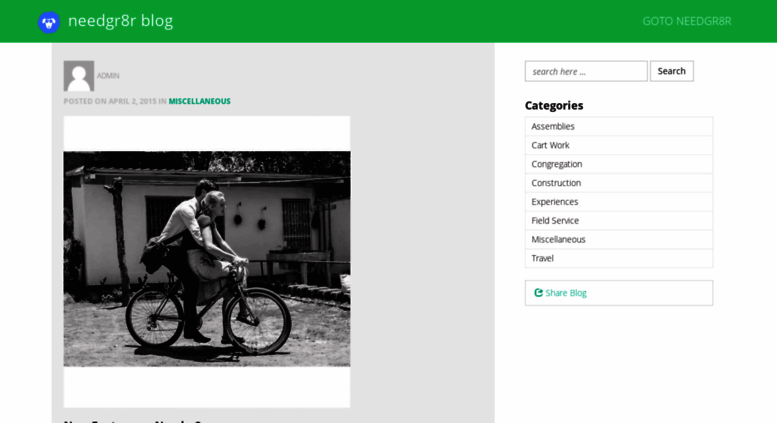The width and height of the screenshot is (777, 423).
Task: Open the Cart Work category
Action: coord(619,145)
